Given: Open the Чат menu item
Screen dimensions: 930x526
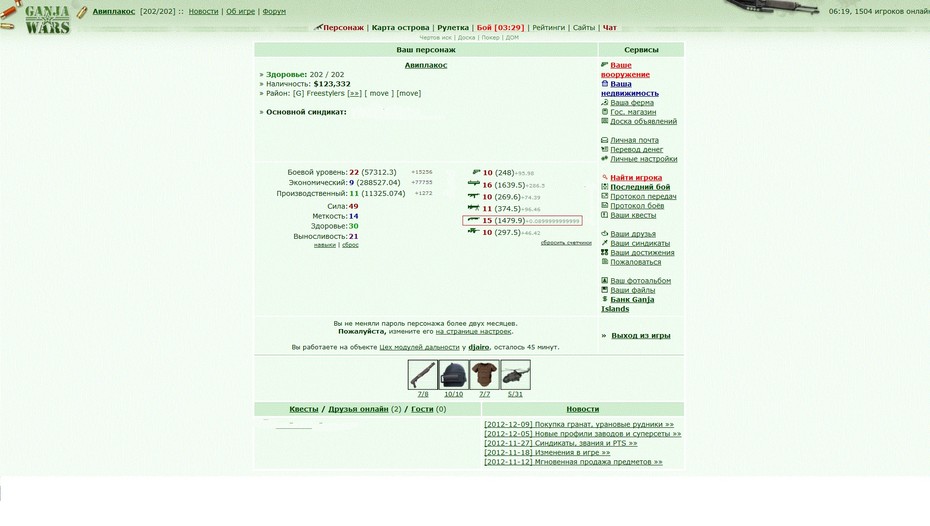Looking at the screenshot, I should pos(610,27).
